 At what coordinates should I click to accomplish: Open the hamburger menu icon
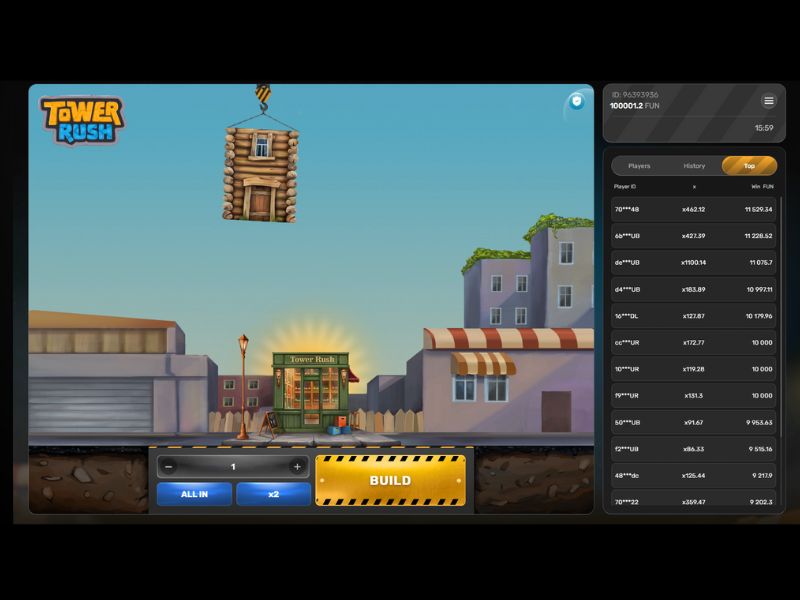coord(768,100)
